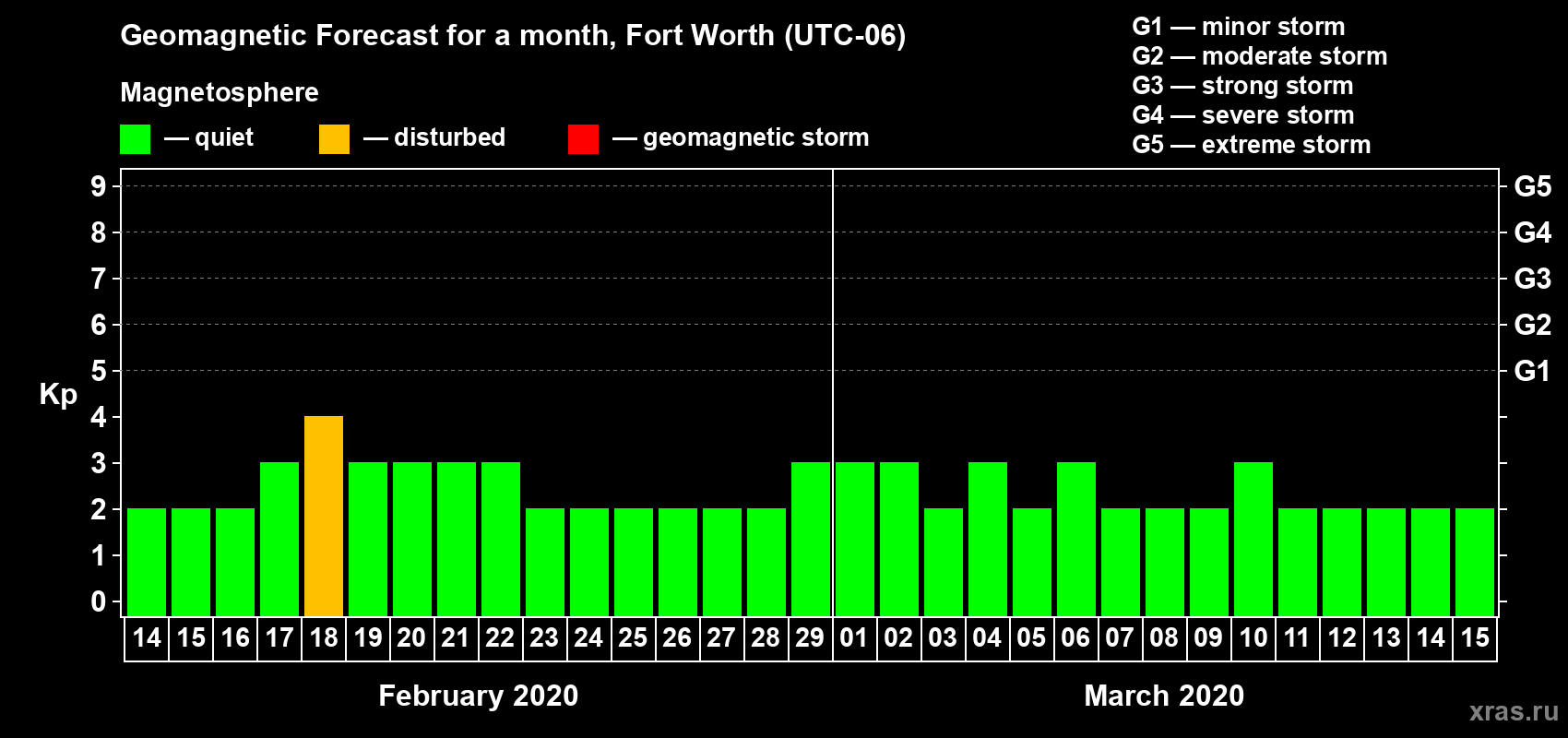
Task: Select the green bar for March 04
Action: pyautogui.click(x=988, y=539)
